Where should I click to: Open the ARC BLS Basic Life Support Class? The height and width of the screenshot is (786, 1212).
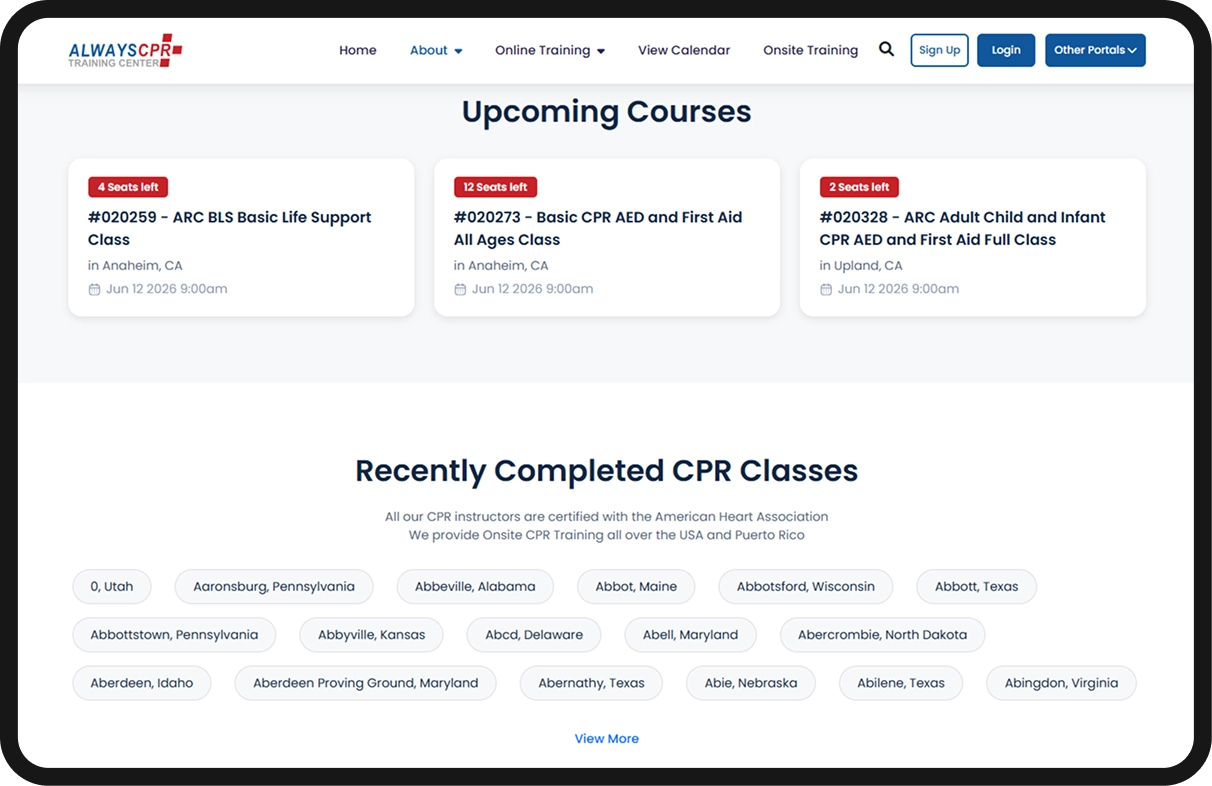(229, 228)
